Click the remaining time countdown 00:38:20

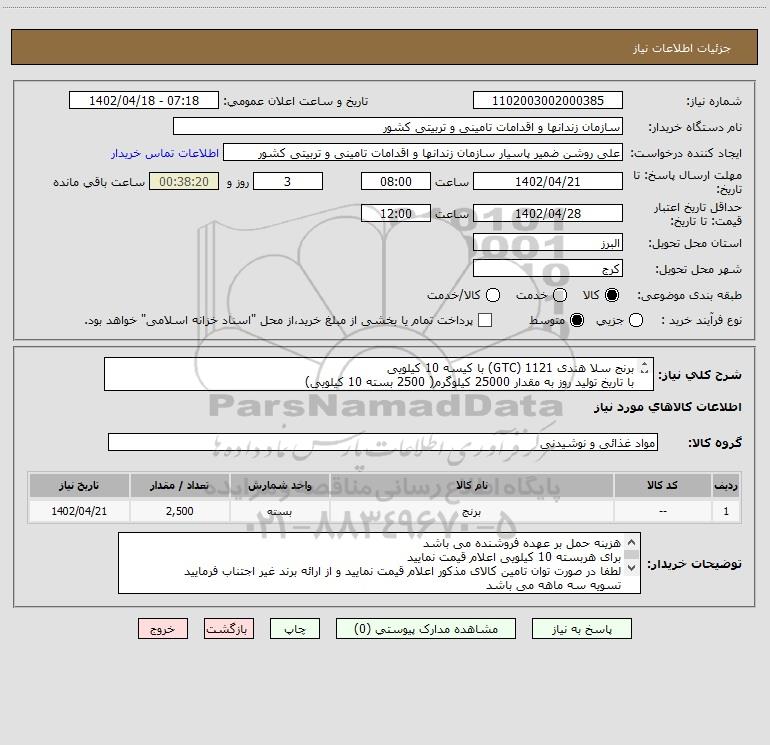[x=184, y=181]
